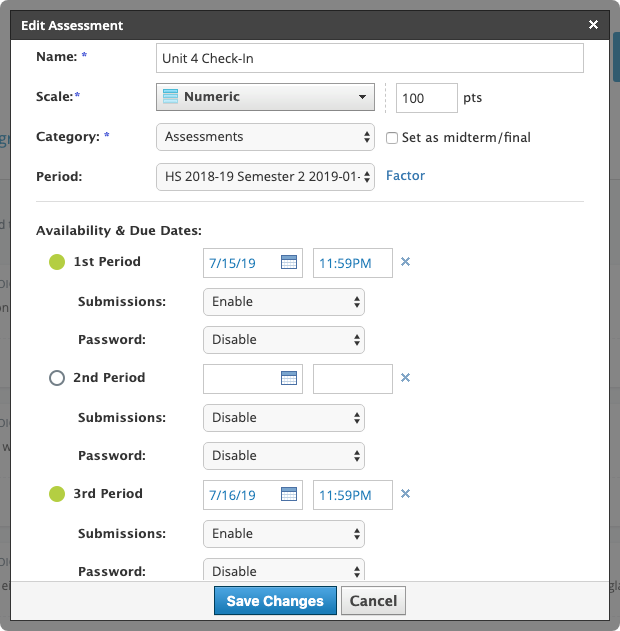Toggle 3rd Period green availability circle
Image resolution: width=620 pixels, height=631 pixels.
[57, 494]
